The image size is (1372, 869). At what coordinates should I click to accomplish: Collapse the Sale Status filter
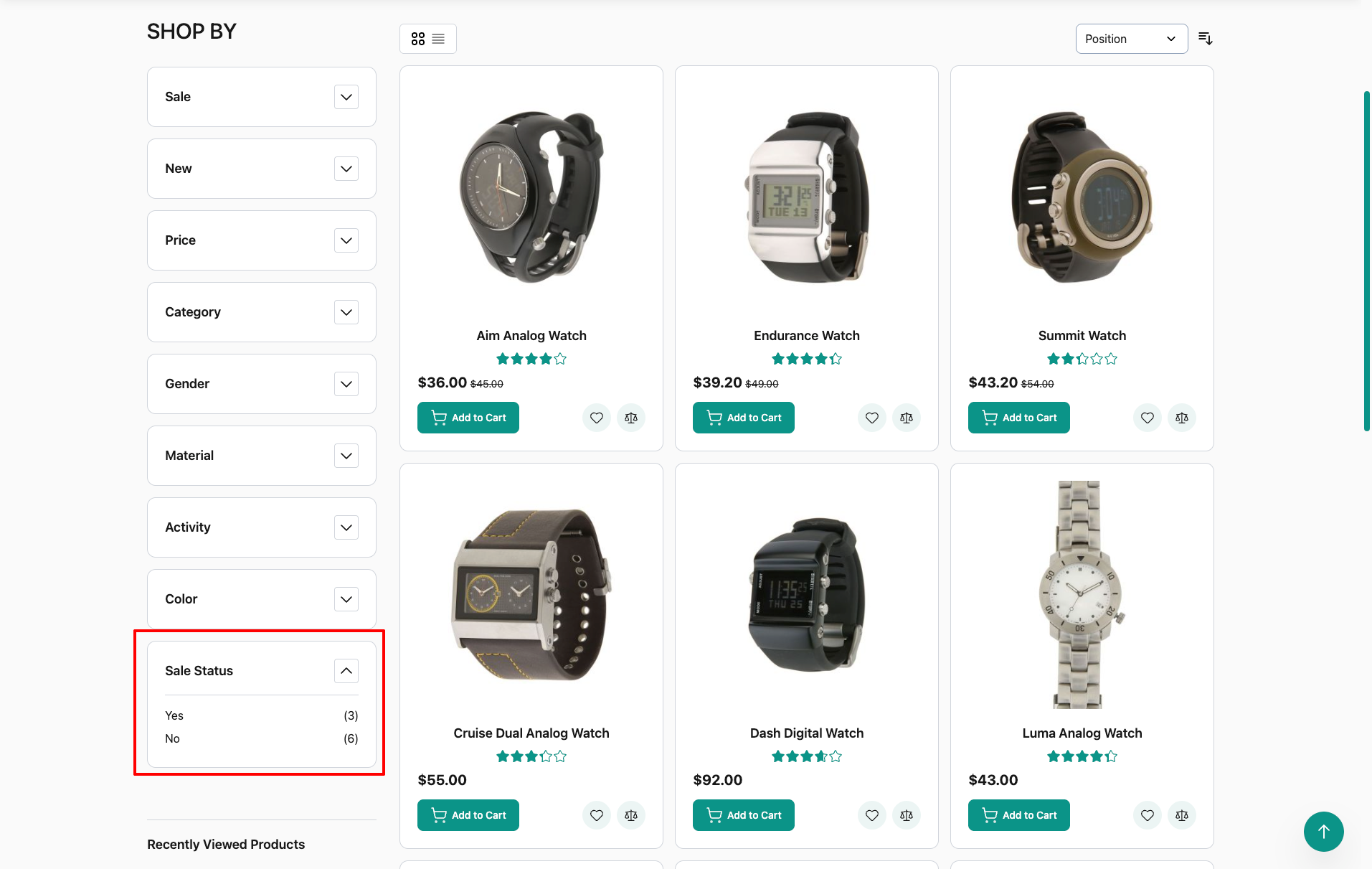(346, 671)
